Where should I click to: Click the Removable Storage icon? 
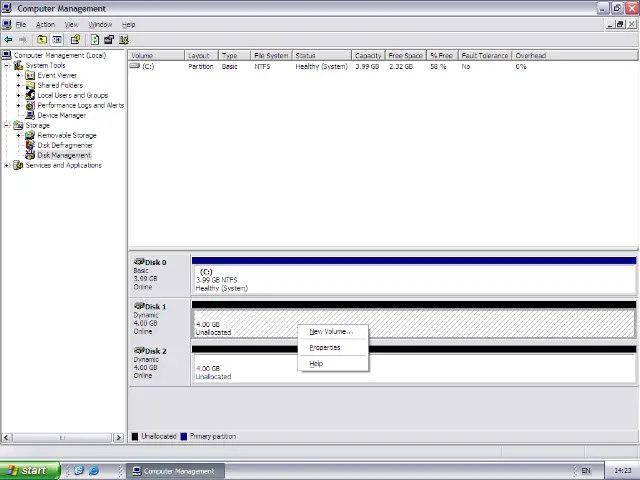point(30,135)
